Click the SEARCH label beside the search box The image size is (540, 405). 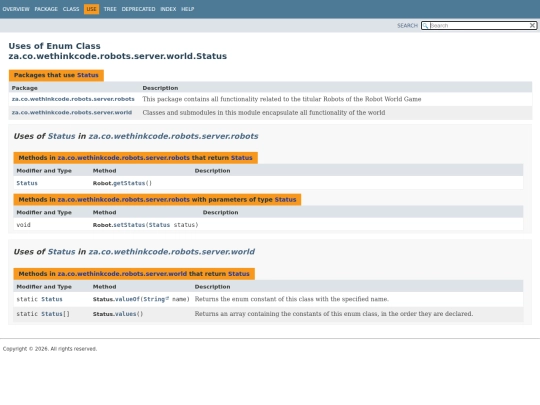tap(407, 25)
